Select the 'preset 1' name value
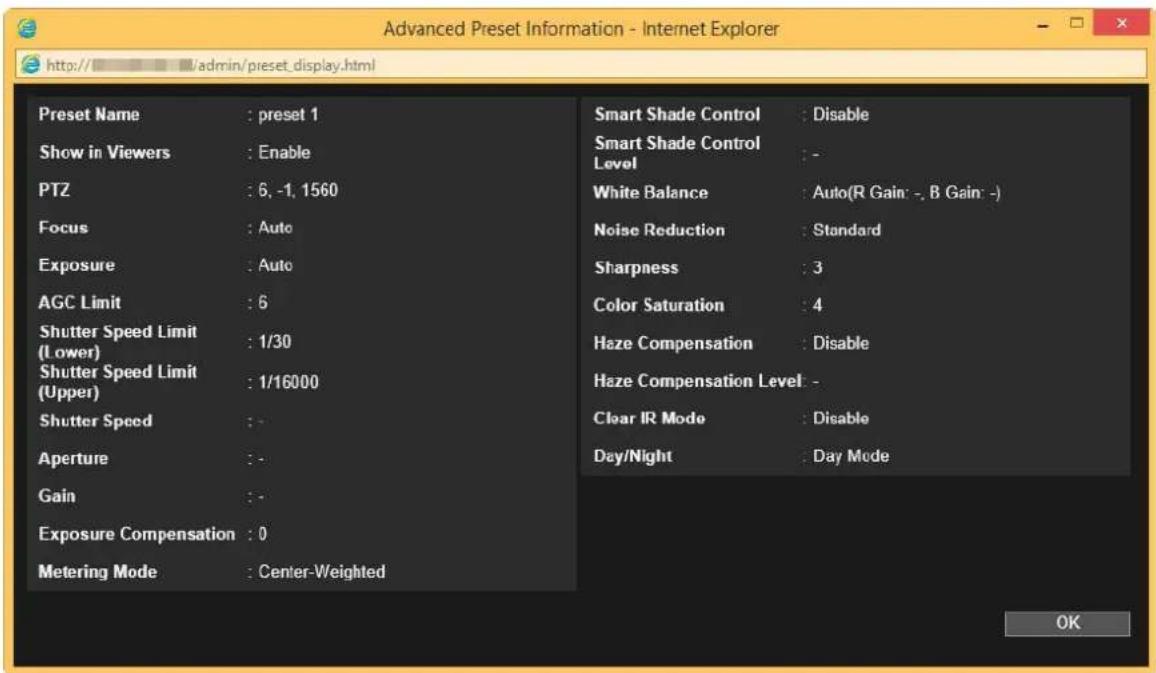 [x=288, y=115]
